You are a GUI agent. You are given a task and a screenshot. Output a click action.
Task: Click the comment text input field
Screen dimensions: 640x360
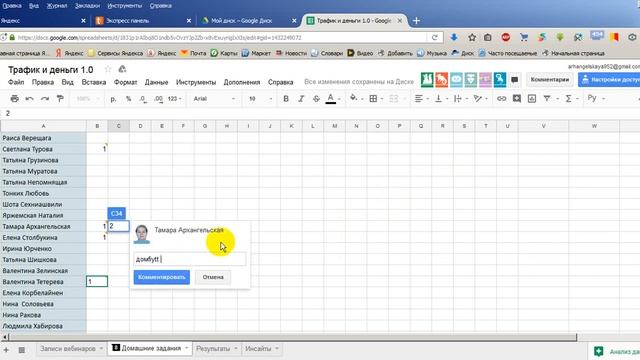[190, 259]
